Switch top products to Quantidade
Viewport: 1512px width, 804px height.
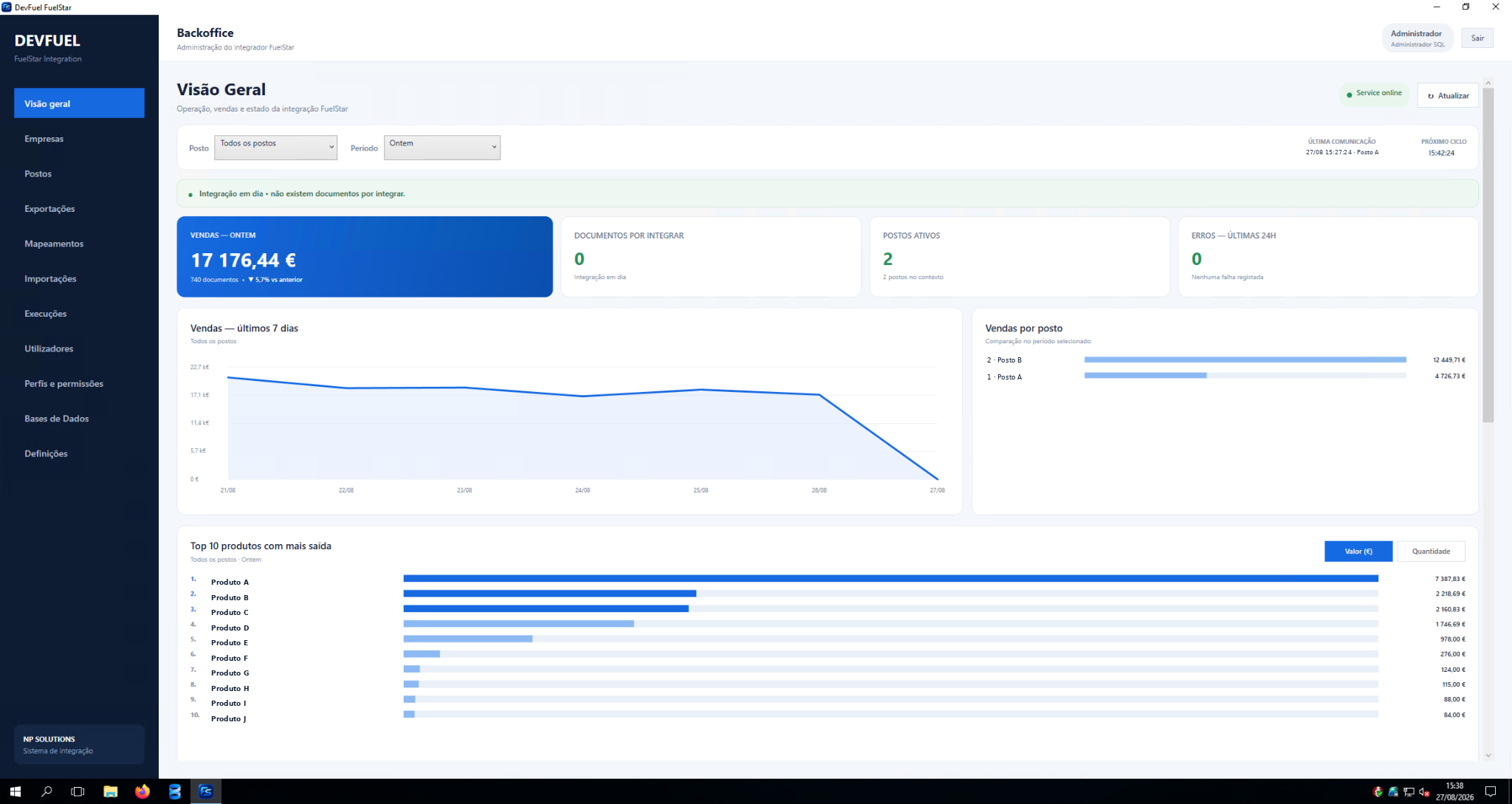[x=1431, y=552]
